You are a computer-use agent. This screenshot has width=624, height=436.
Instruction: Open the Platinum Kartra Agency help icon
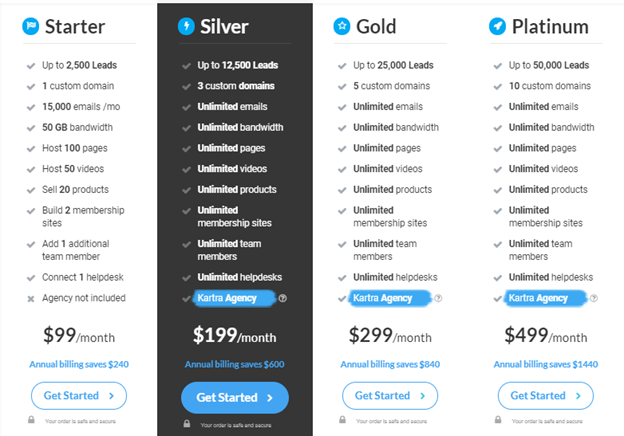click(x=594, y=298)
